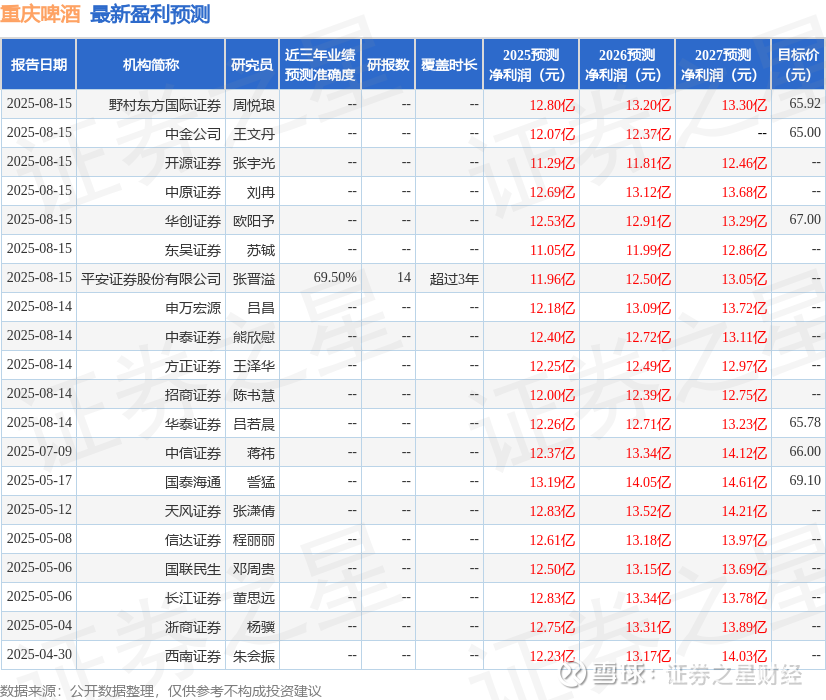Select target price 69.10 for 国泰海通
The width and height of the screenshot is (826, 700).
805,480
